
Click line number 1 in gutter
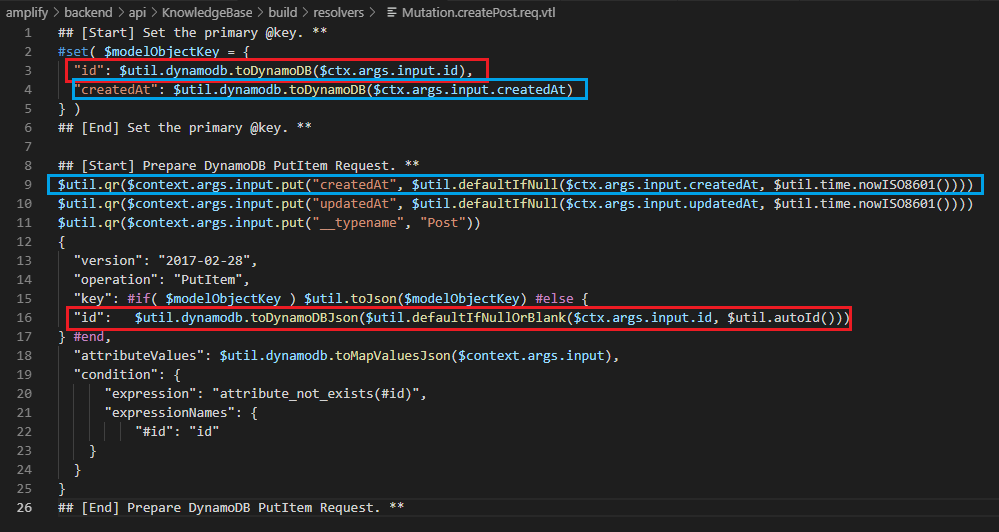pos(27,32)
